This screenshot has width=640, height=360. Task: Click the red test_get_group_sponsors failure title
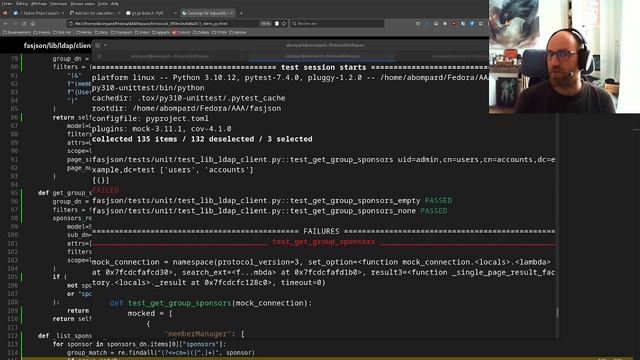[x=323, y=242]
